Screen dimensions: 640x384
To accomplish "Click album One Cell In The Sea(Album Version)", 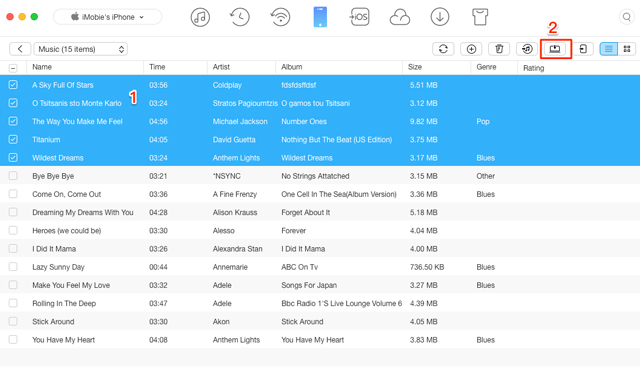I will (x=339, y=194).
